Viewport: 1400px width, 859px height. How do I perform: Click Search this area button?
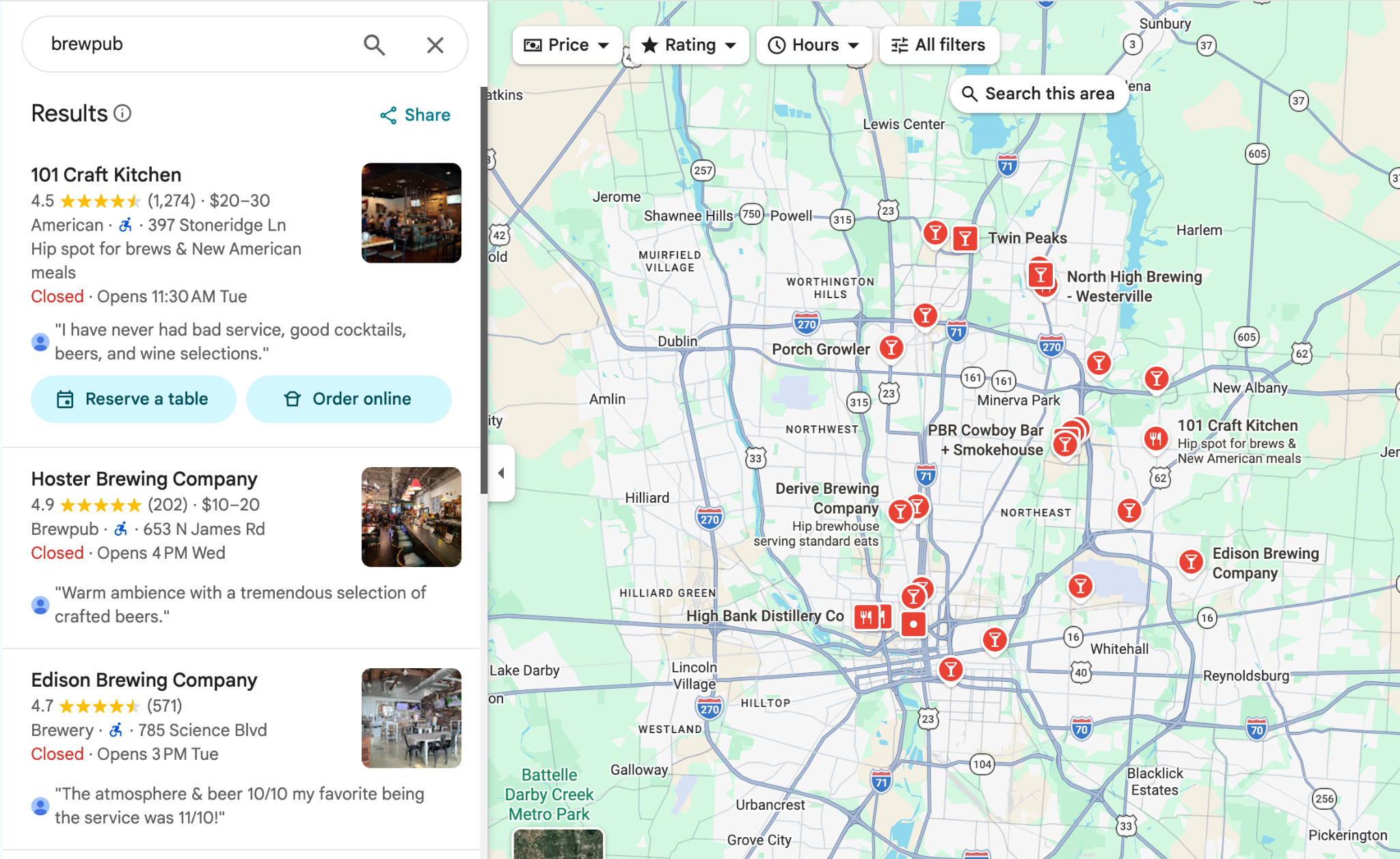1038,94
